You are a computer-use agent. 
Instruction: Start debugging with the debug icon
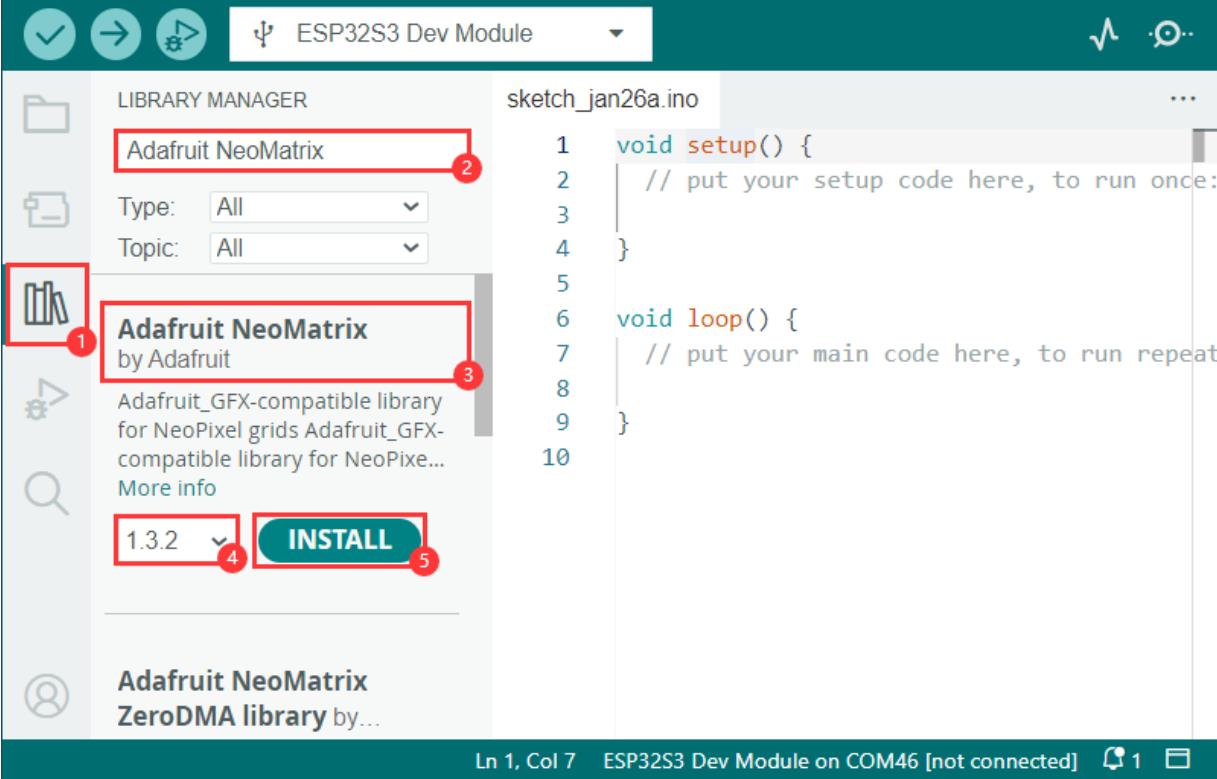pos(177,33)
